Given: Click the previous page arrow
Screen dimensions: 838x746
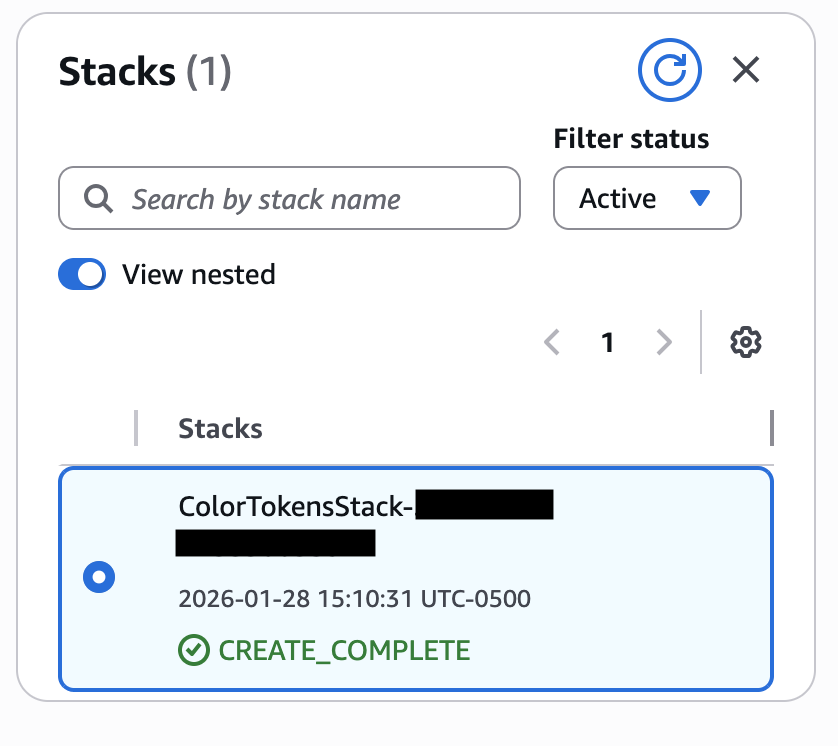Looking at the screenshot, I should tap(551, 342).
